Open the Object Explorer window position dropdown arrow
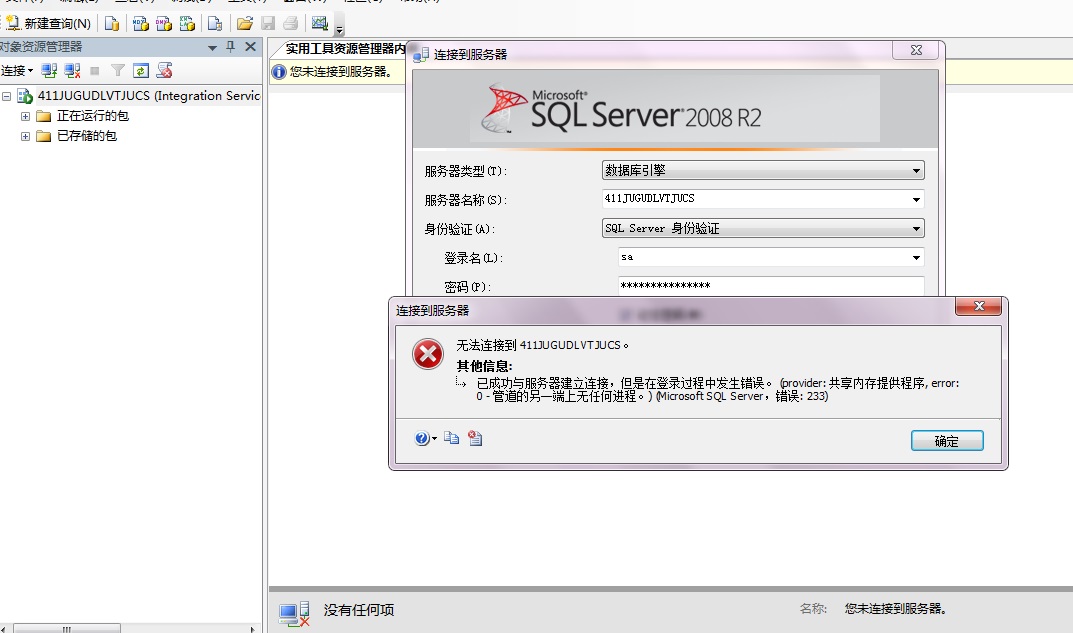This screenshot has height=633, width=1073. click(212, 47)
